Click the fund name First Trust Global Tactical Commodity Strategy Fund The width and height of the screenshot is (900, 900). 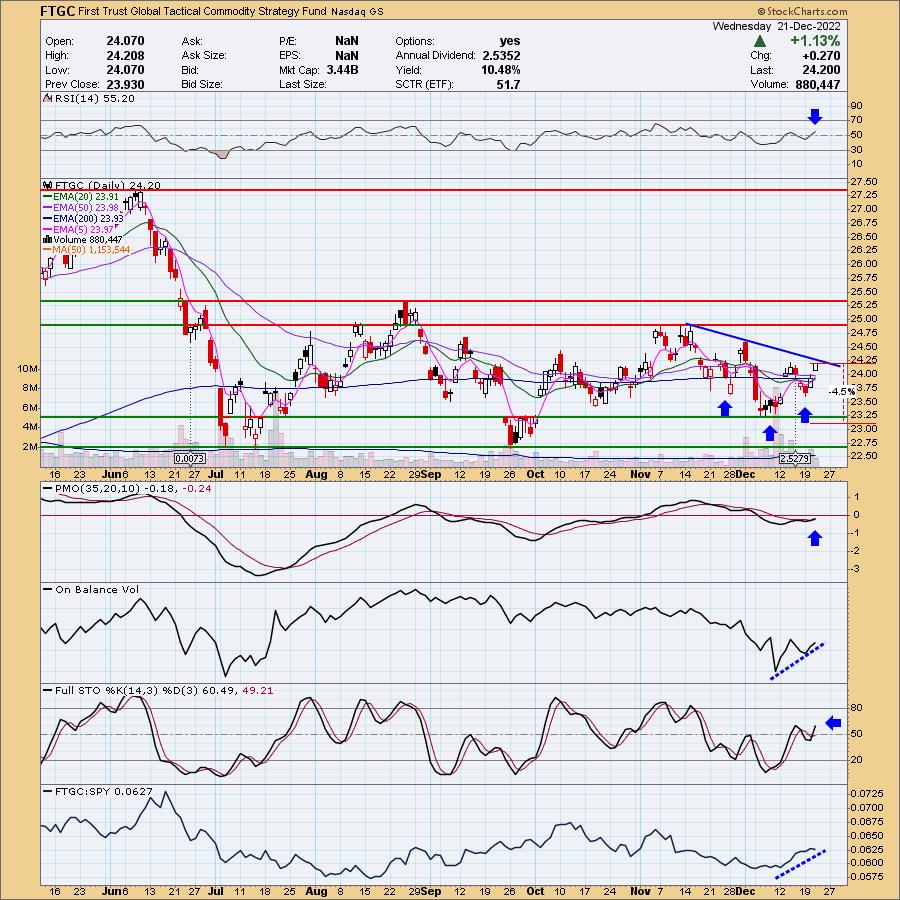203,11
